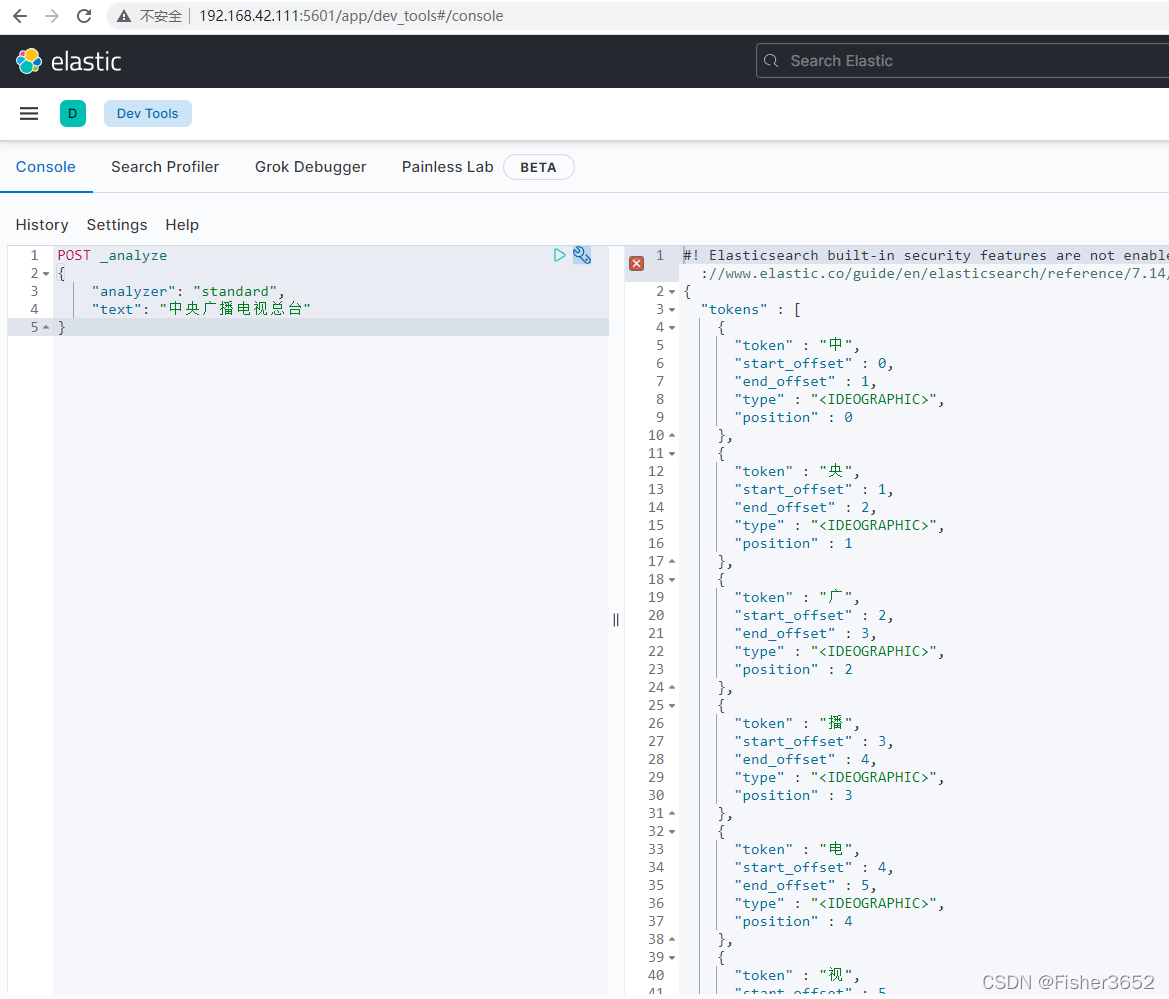
Task: Click the magnifier icon in Search Elastic
Action: 771,61
